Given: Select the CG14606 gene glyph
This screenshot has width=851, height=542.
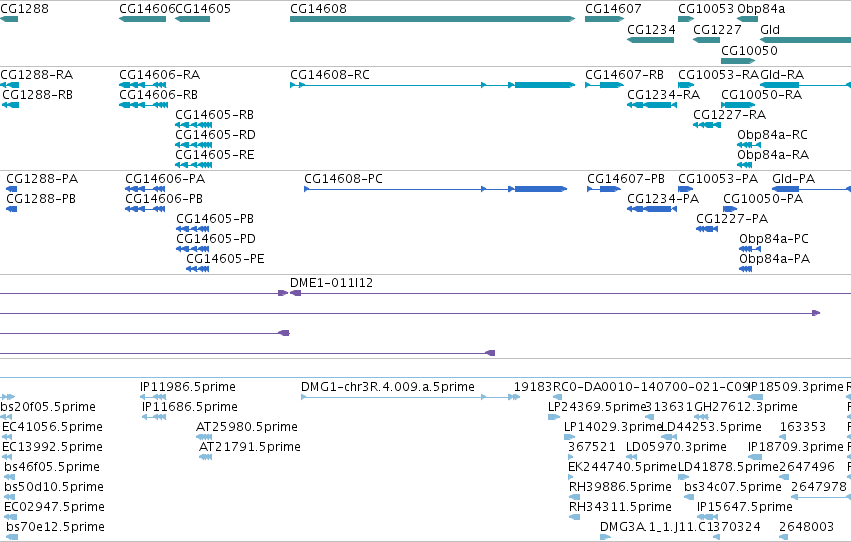Looking at the screenshot, I should click(x=143, y=19).
